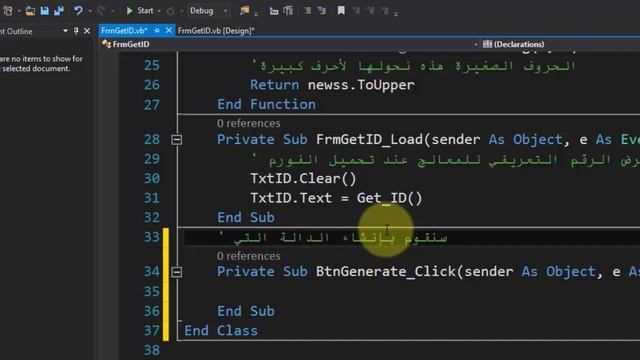Click 'End Function' on line 27
The image size is (640, 360).
click(267, 104)
